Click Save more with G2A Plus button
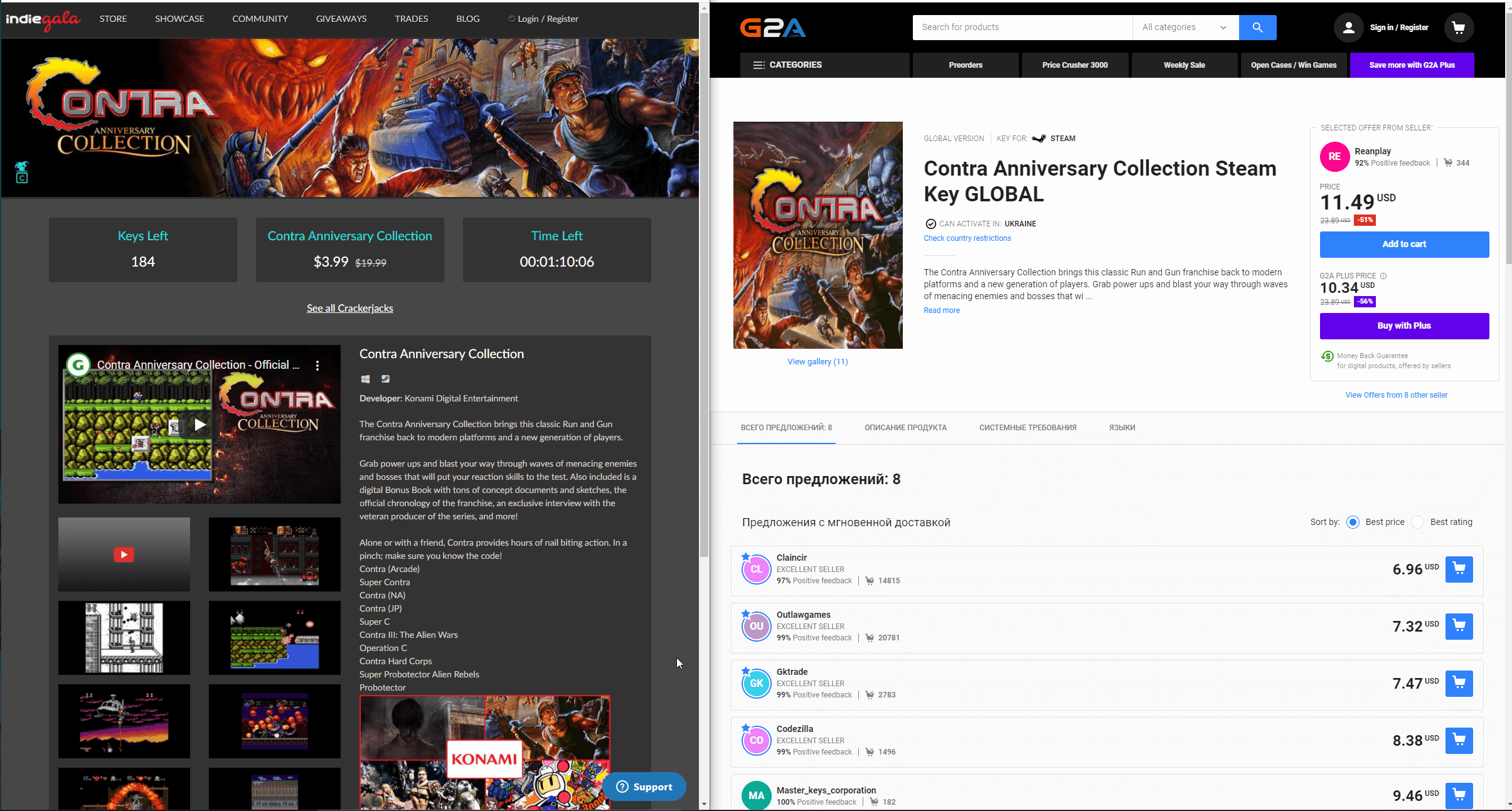This screenshot has width=1512, height=811. pos(1412,65)
